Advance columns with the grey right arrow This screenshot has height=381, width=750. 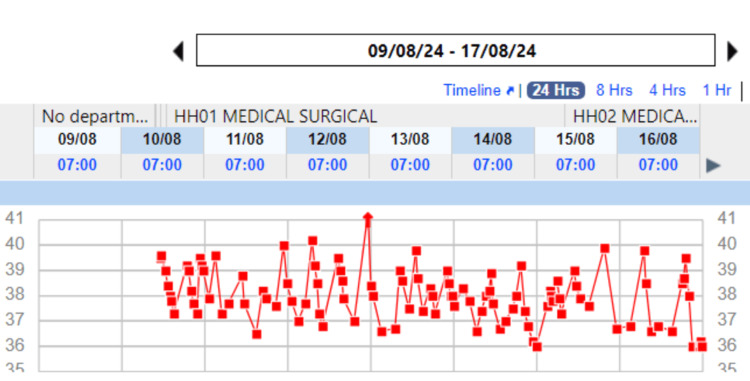713,166
